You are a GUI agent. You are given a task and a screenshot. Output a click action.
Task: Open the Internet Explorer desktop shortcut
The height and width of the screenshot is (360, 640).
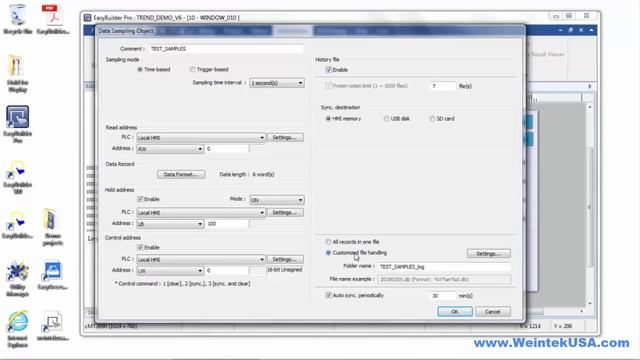17,329
